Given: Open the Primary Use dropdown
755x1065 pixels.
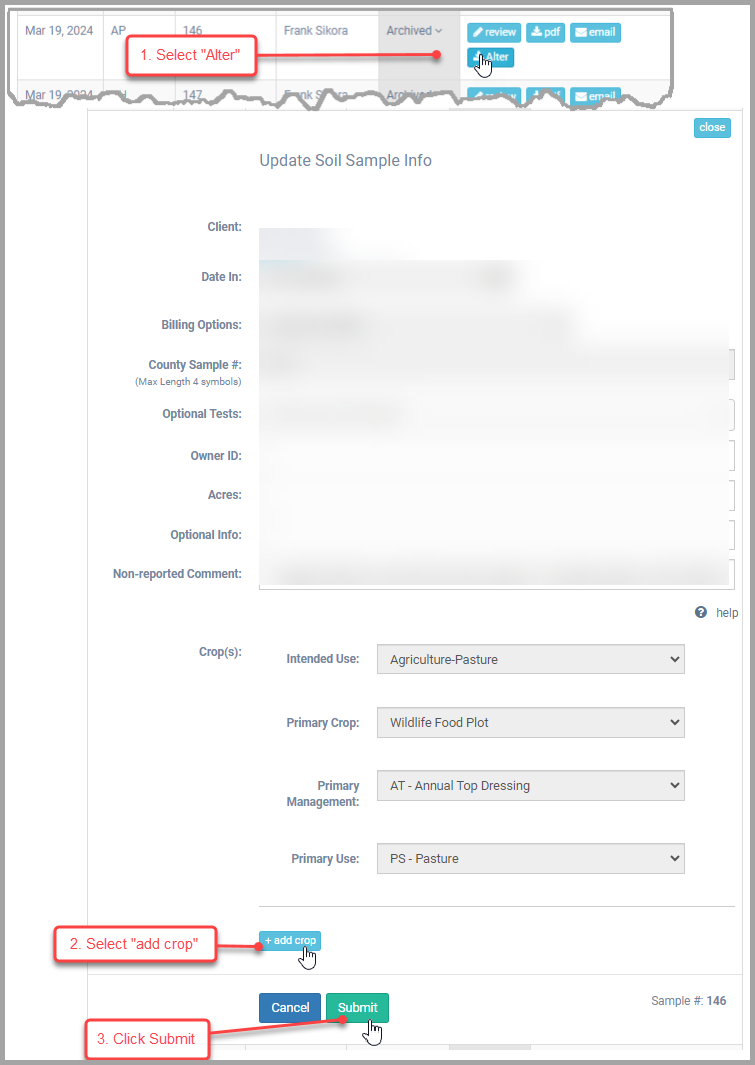Looking at the screenshot, I should pos(530,859).
